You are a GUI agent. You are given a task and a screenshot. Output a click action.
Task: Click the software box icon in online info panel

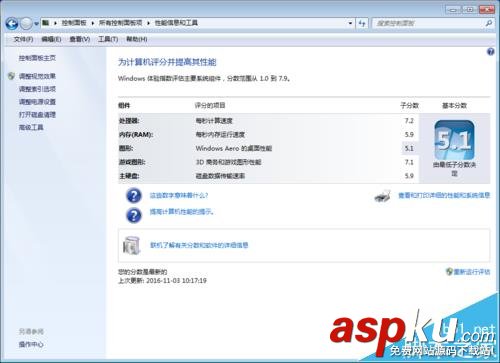coord(131,245)
